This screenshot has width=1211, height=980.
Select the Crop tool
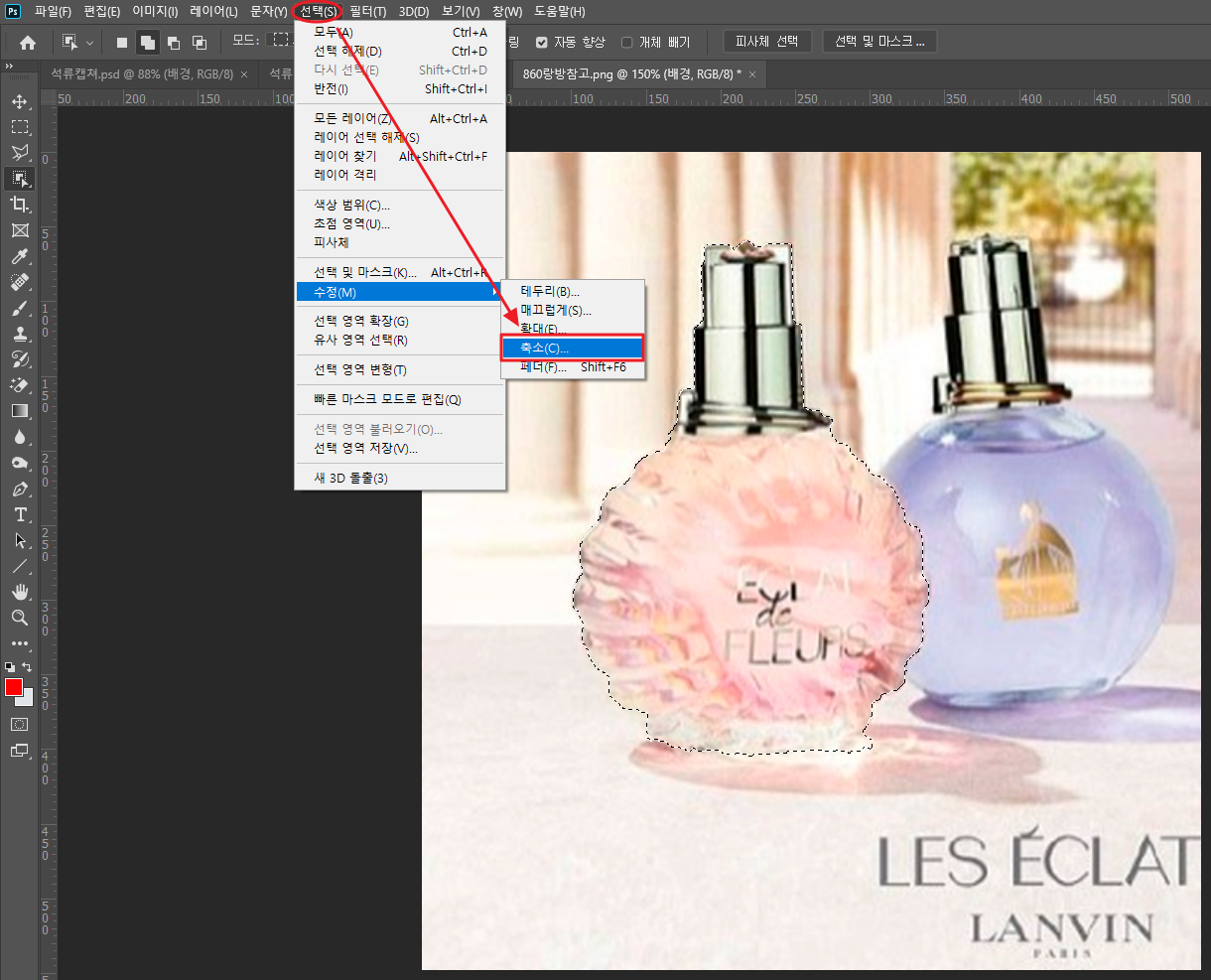click(20, 205)
